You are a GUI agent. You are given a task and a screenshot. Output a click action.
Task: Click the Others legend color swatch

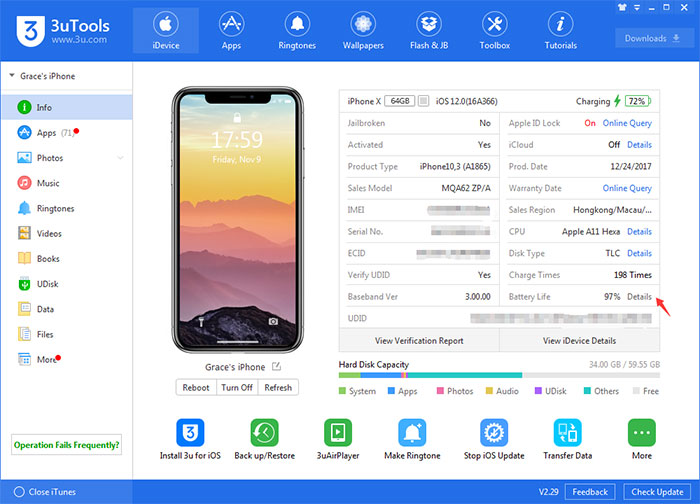tap(588, 391)
